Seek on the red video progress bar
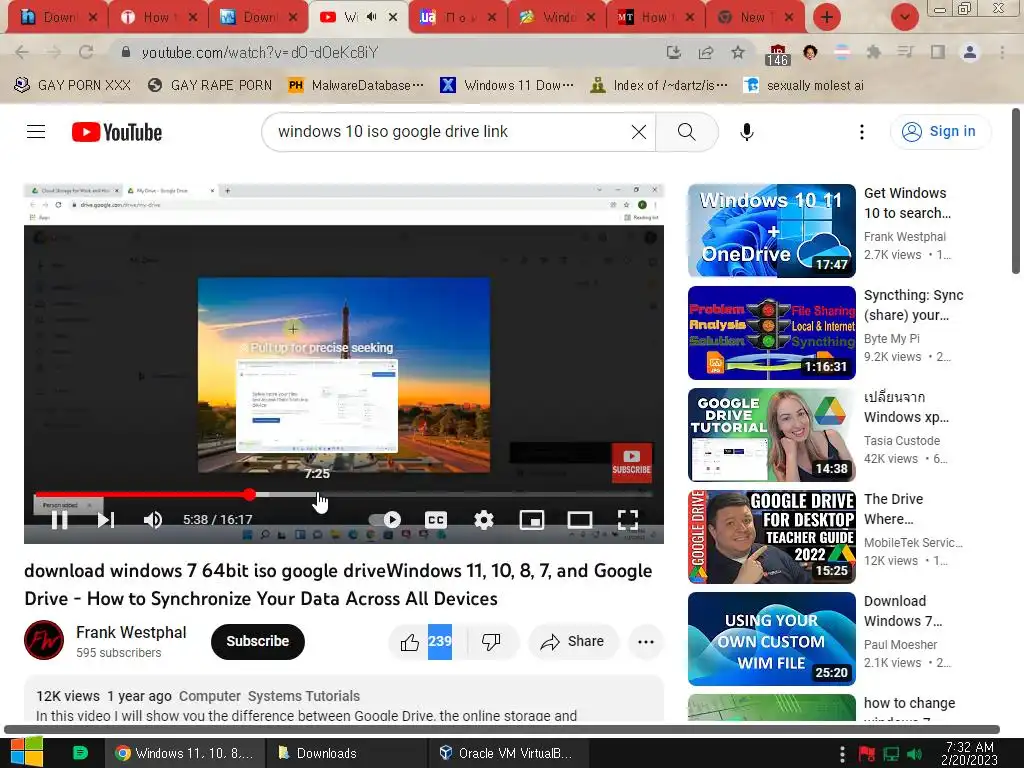 point(142,494)
